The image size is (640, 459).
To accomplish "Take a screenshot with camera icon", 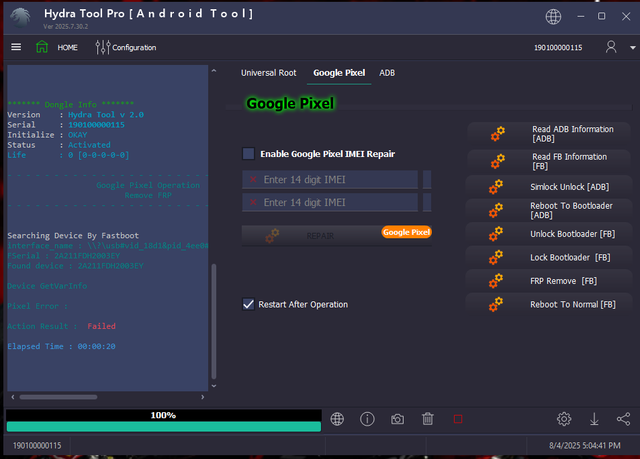I will tap(397, 419).
